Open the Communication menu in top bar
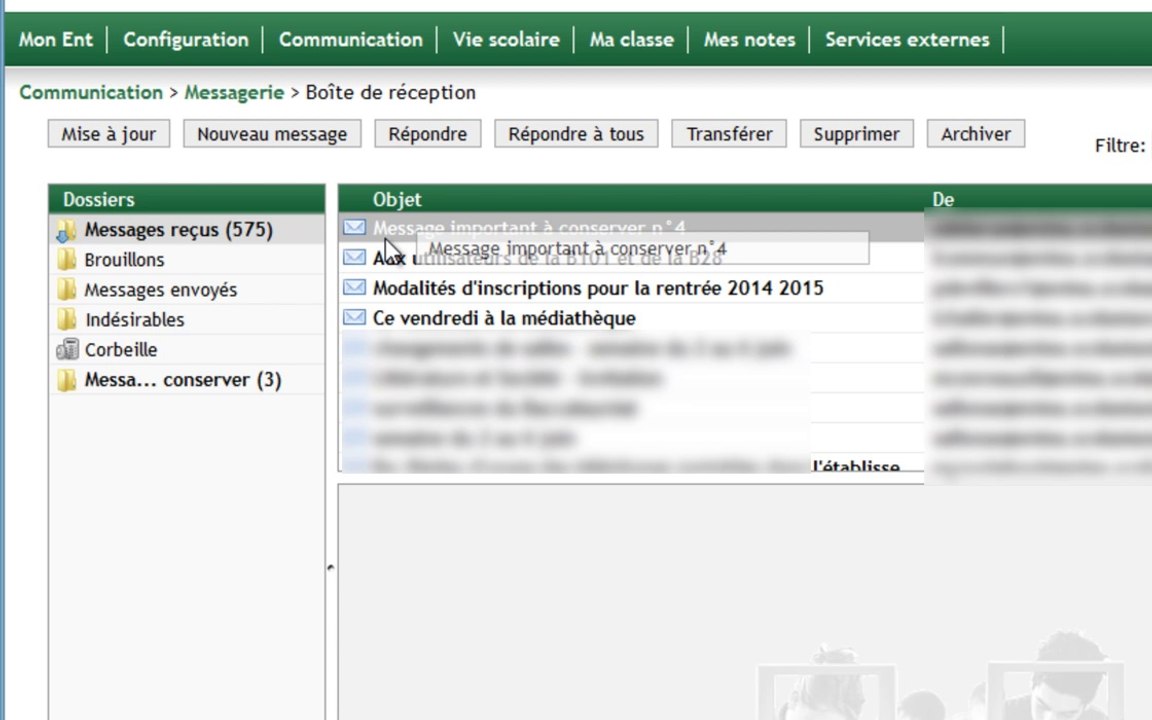The height and width of the screenshot is (720, 1152). point(350,40)
